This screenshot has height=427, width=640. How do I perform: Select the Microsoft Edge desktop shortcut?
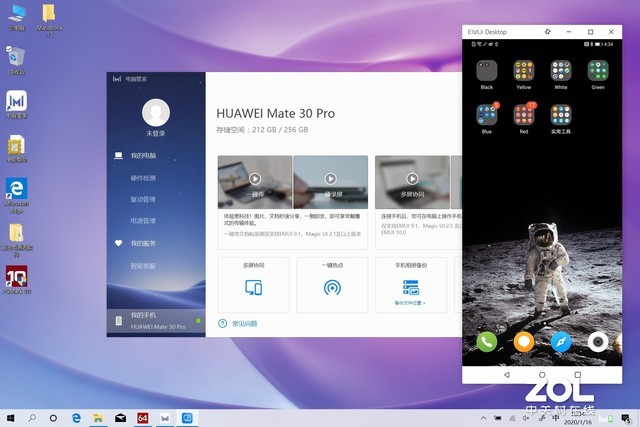point(16,195)
